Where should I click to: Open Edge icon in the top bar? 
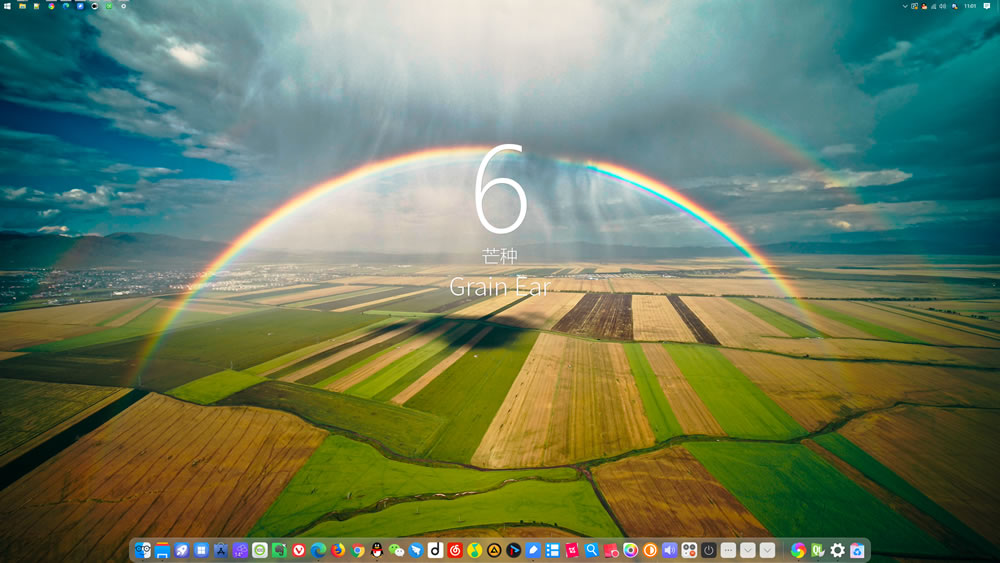pyautogui.click(x=66, y=6)
